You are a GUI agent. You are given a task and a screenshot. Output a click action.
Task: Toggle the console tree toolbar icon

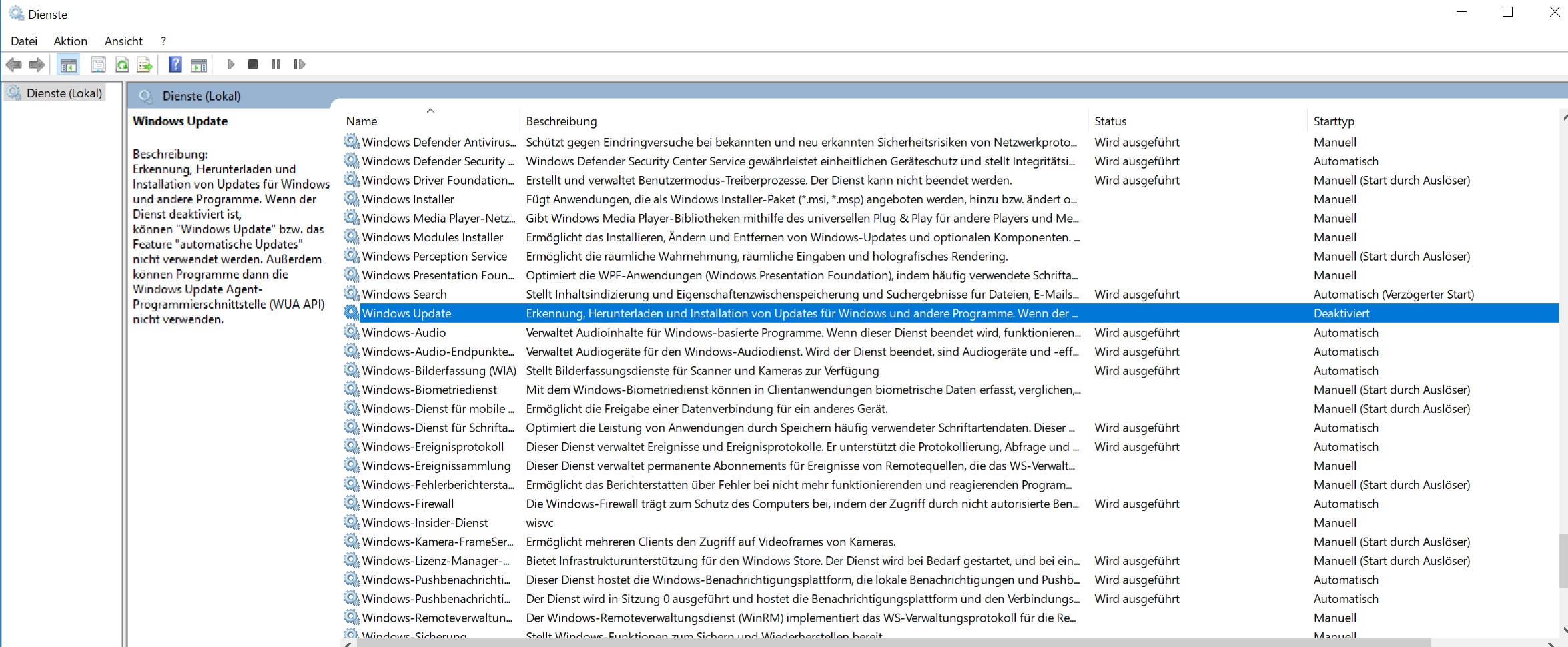(68, 65)
